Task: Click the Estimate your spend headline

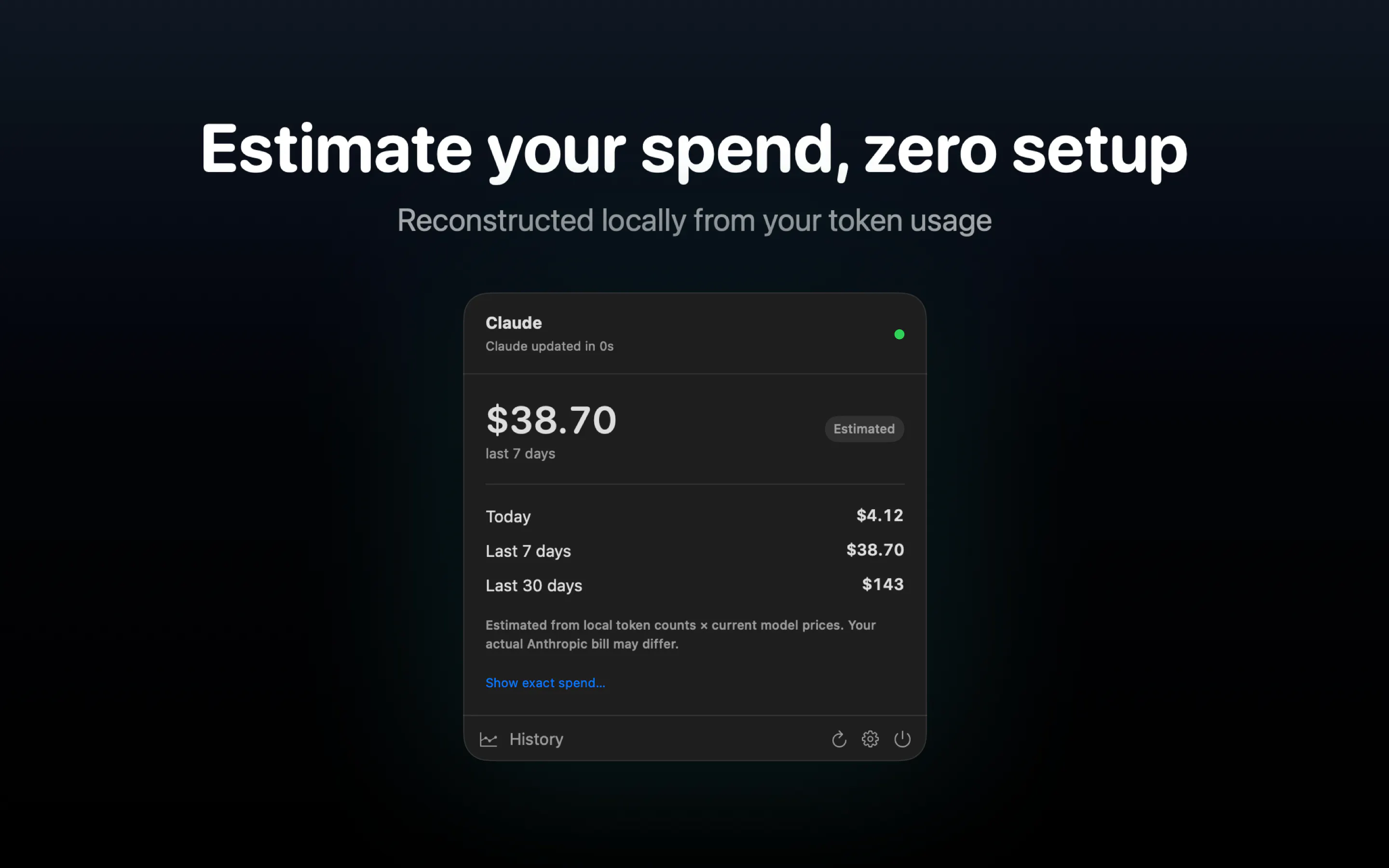Action: click(694, 149)
